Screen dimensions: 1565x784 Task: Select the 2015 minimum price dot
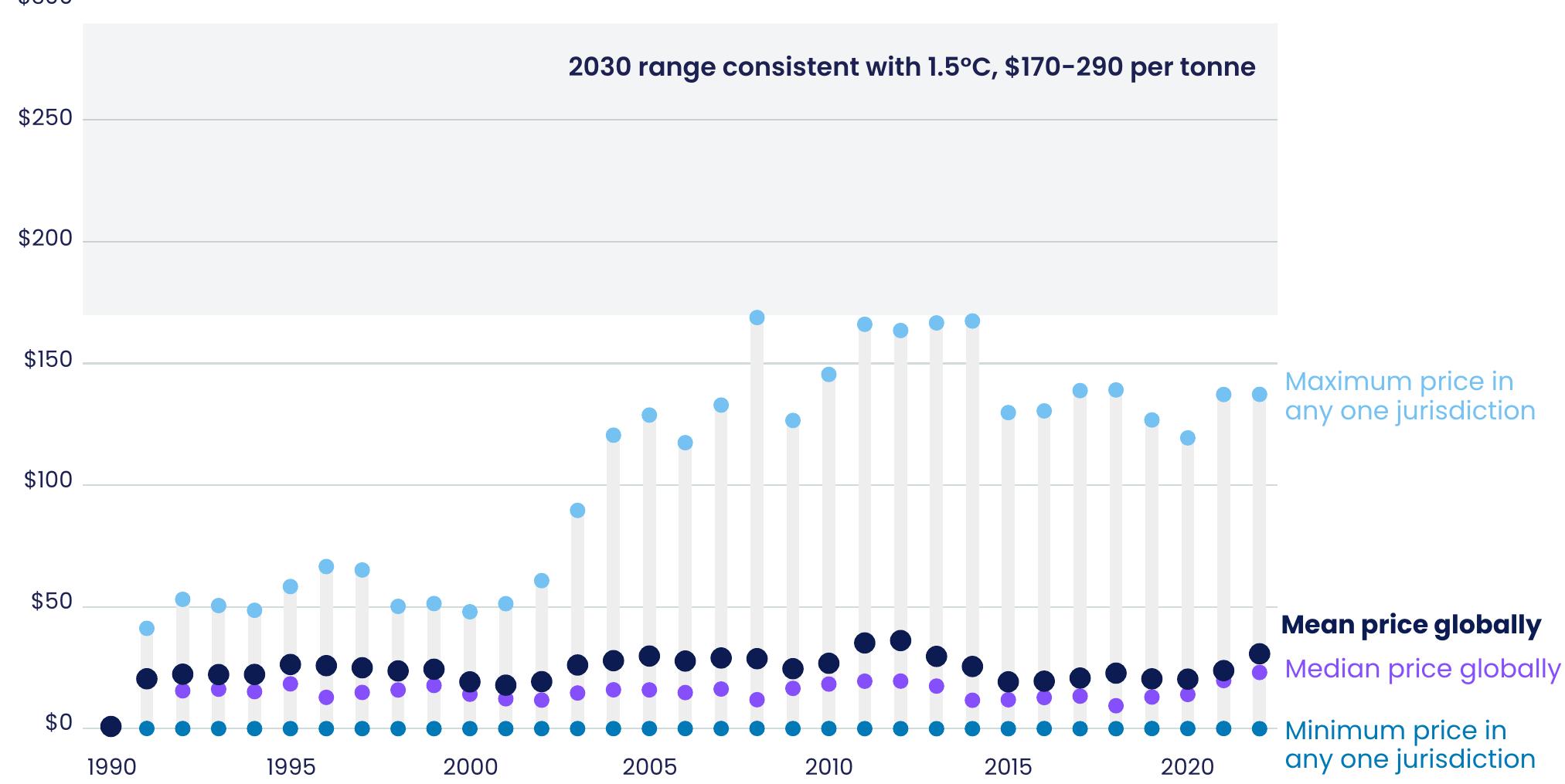(1008, 728)
